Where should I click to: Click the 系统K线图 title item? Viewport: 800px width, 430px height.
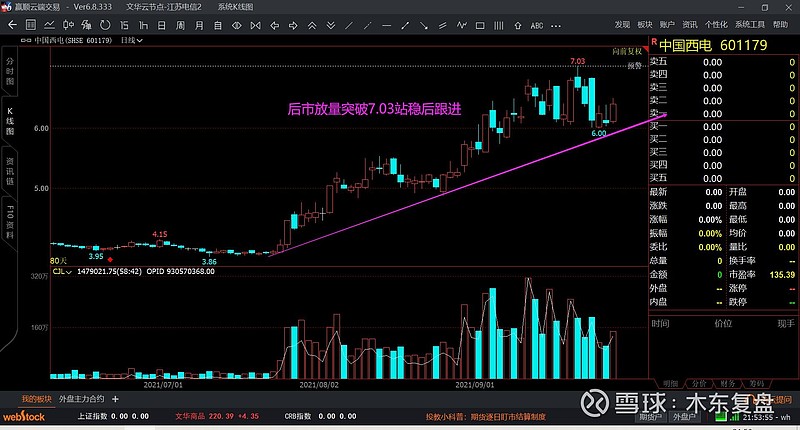coord(235,7)
